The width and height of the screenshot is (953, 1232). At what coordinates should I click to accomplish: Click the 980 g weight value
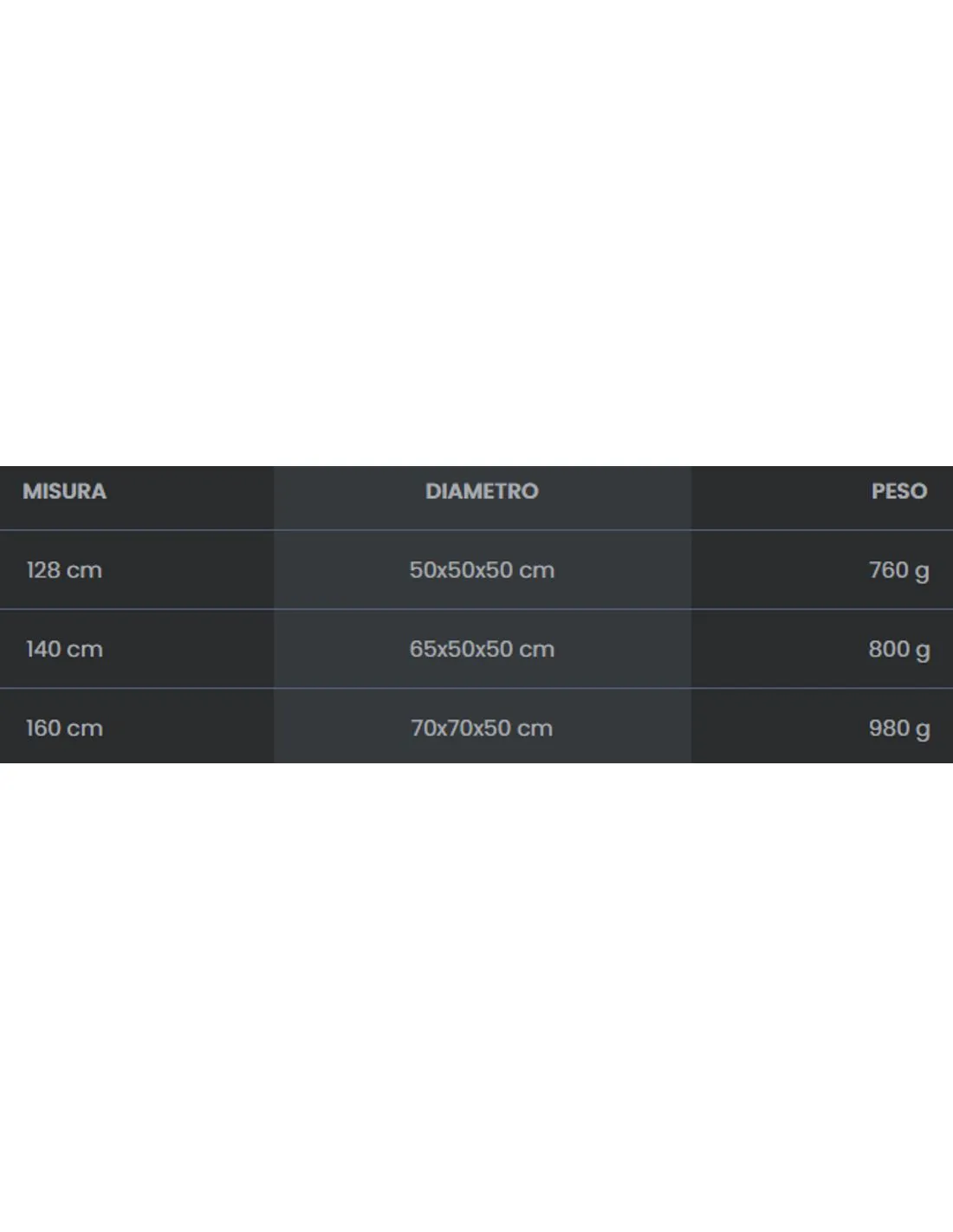tap(899, 729)
